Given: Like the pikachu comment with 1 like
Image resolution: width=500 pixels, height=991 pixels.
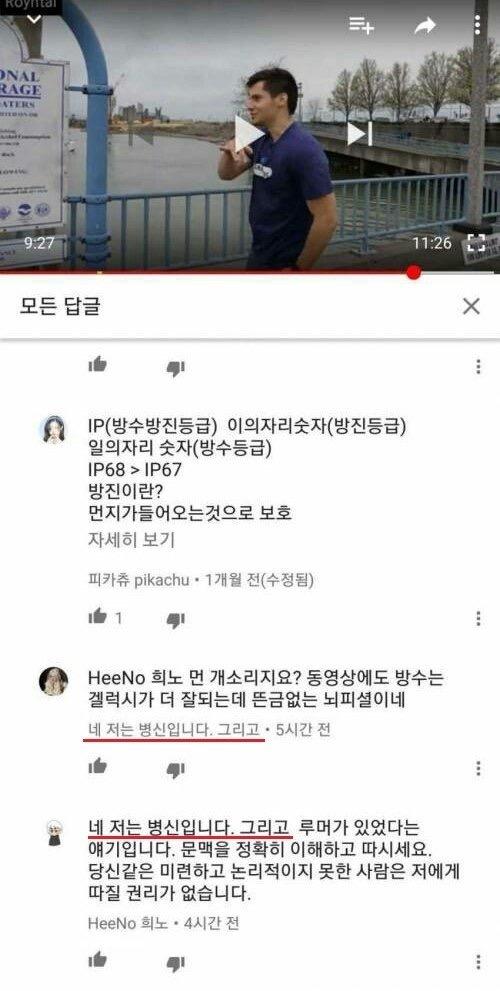Looking at the screenshot, I should click(97, 617).
